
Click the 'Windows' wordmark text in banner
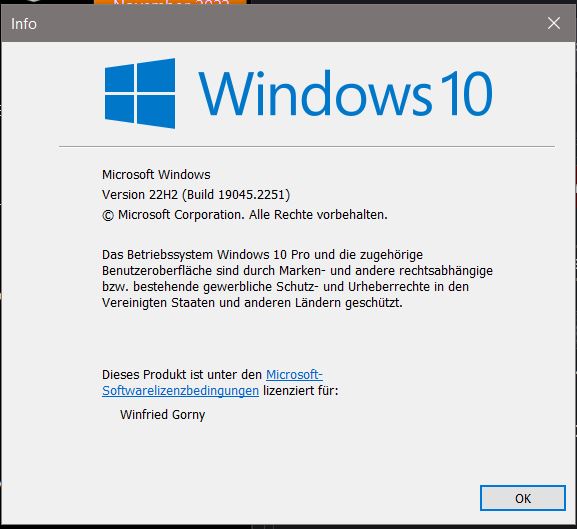[315, 93]
